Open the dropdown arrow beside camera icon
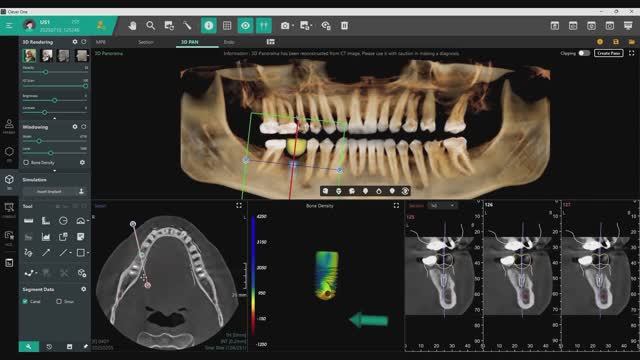The image size is (640, 360). [x=293, y=26]
